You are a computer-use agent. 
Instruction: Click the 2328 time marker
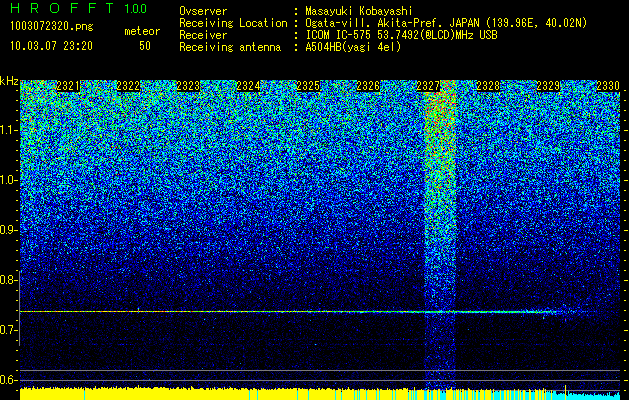488,86
